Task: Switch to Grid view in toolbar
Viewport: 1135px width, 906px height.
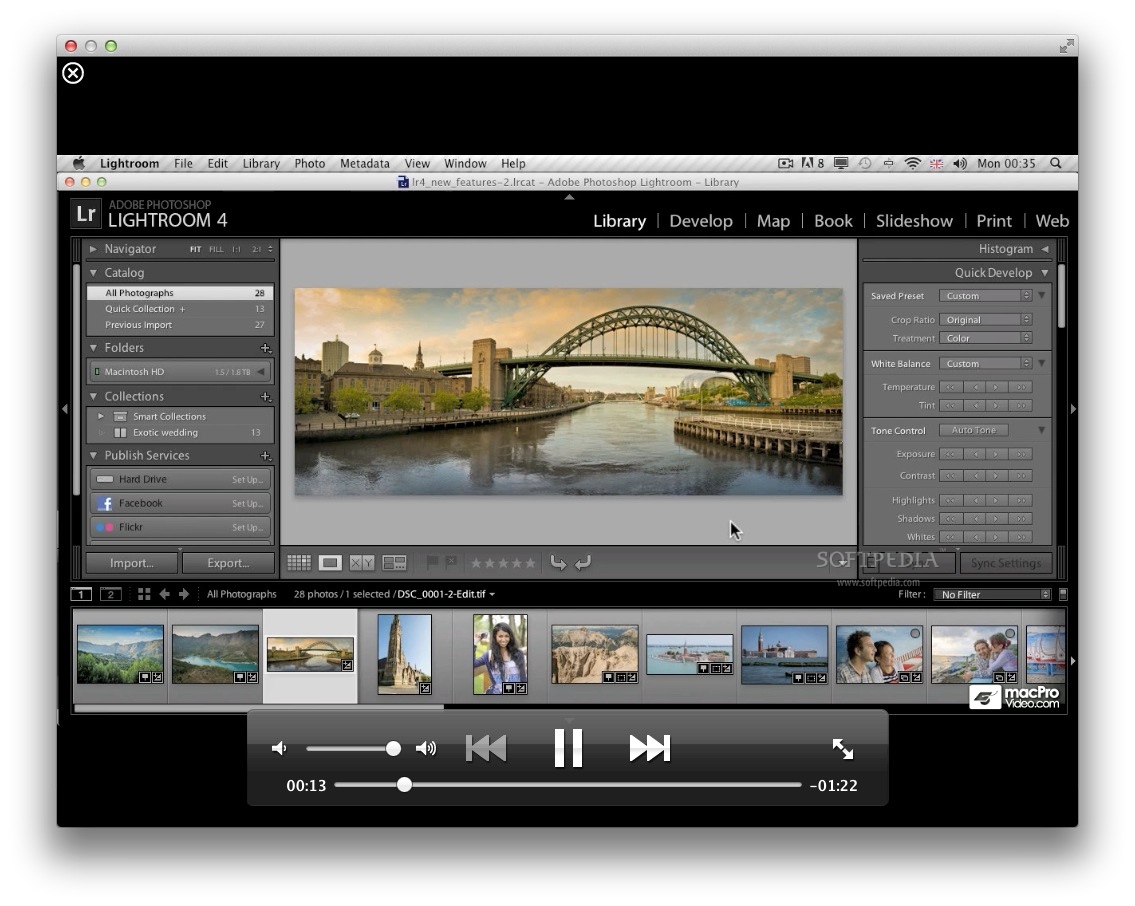Action: click(x=299, y=562)
